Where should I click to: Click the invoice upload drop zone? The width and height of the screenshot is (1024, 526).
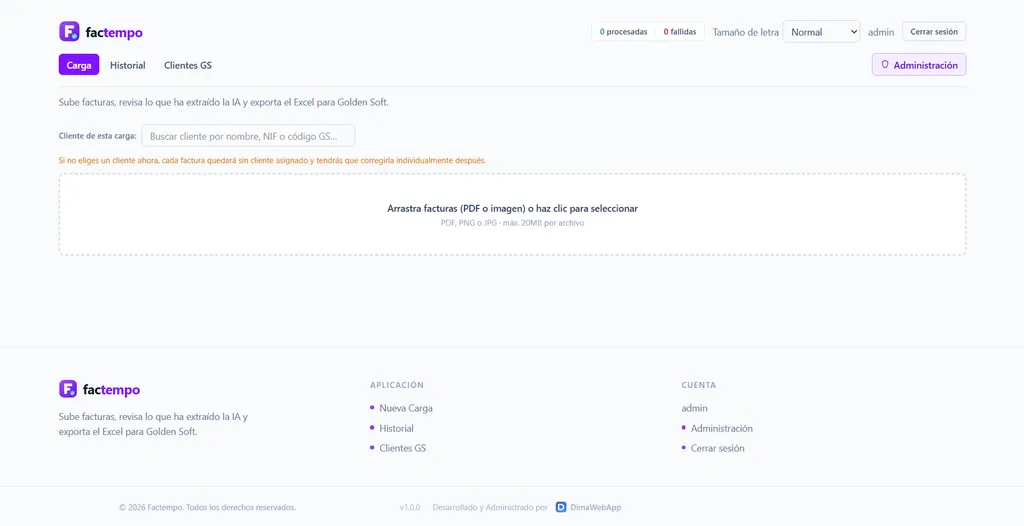click(x=512, y=214)
